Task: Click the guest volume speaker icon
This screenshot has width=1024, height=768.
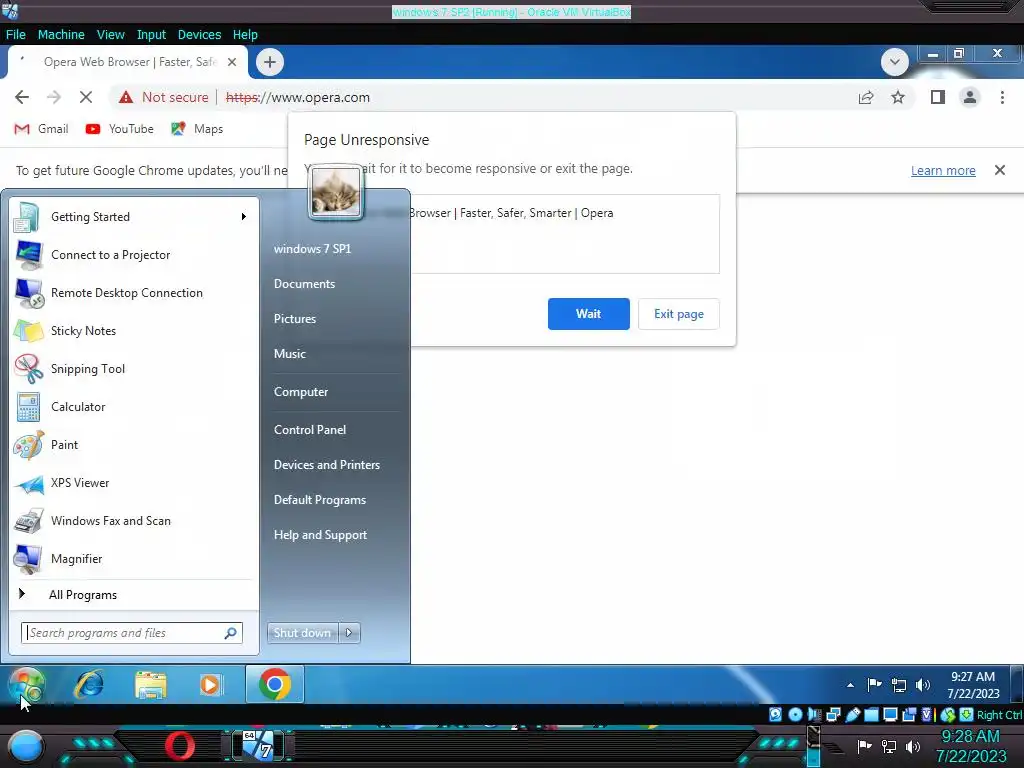Action: coord(923,685)
